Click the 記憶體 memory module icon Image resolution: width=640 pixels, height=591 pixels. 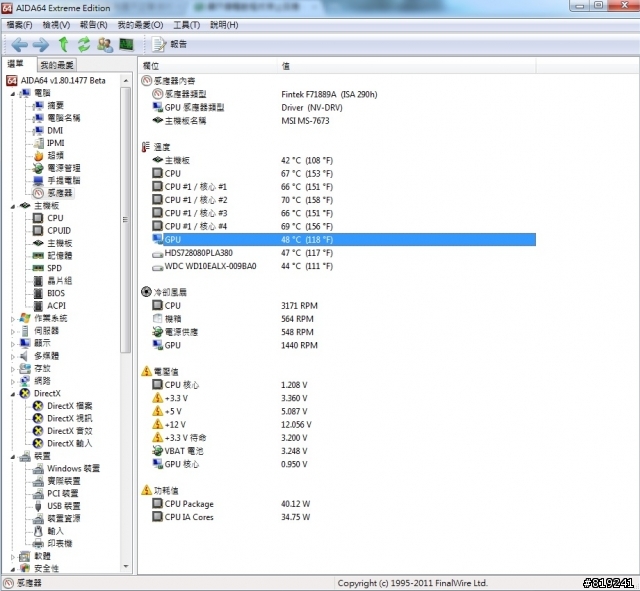tap(38, 256)
